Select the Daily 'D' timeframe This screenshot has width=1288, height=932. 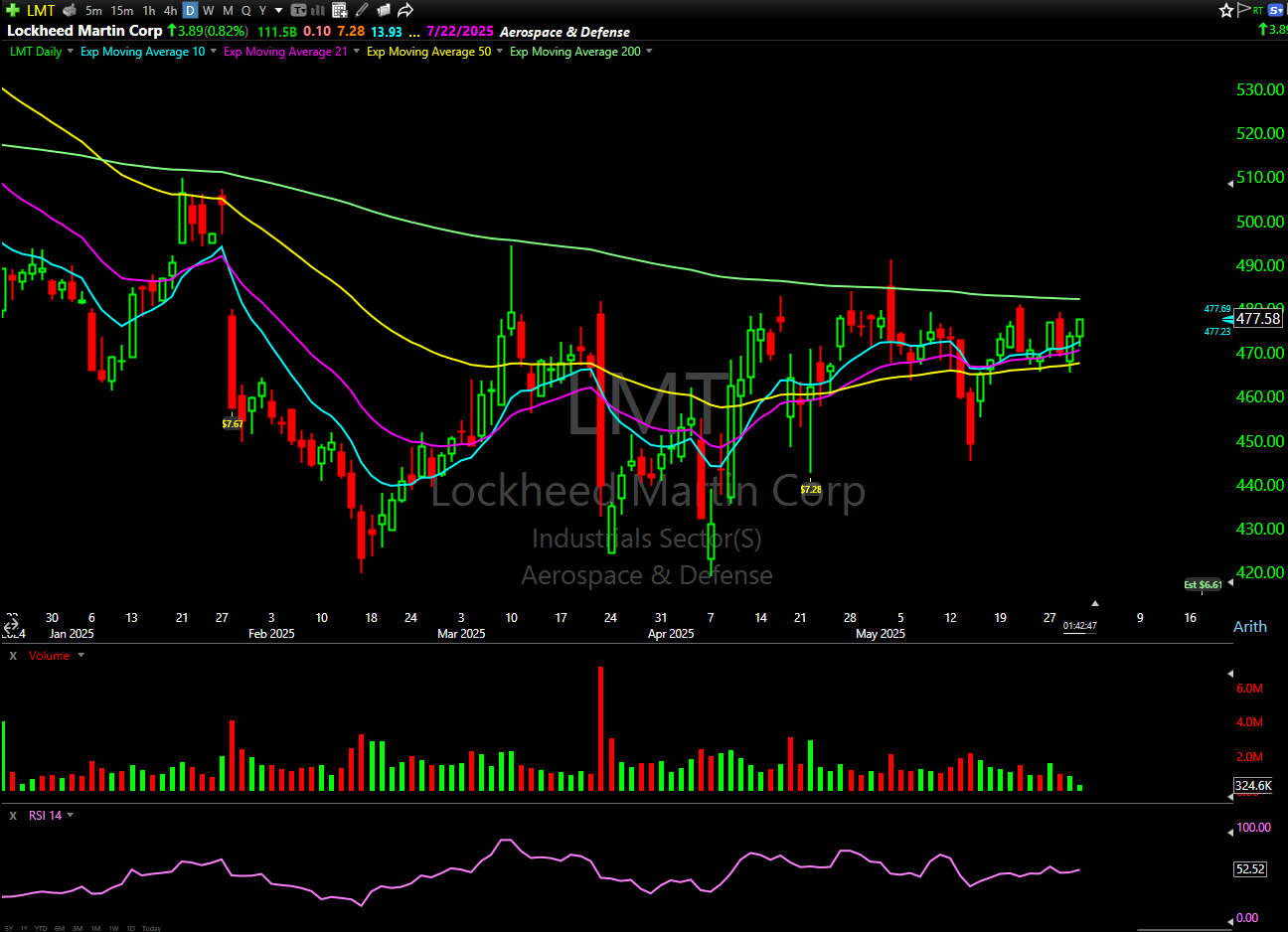click(190, 11)
